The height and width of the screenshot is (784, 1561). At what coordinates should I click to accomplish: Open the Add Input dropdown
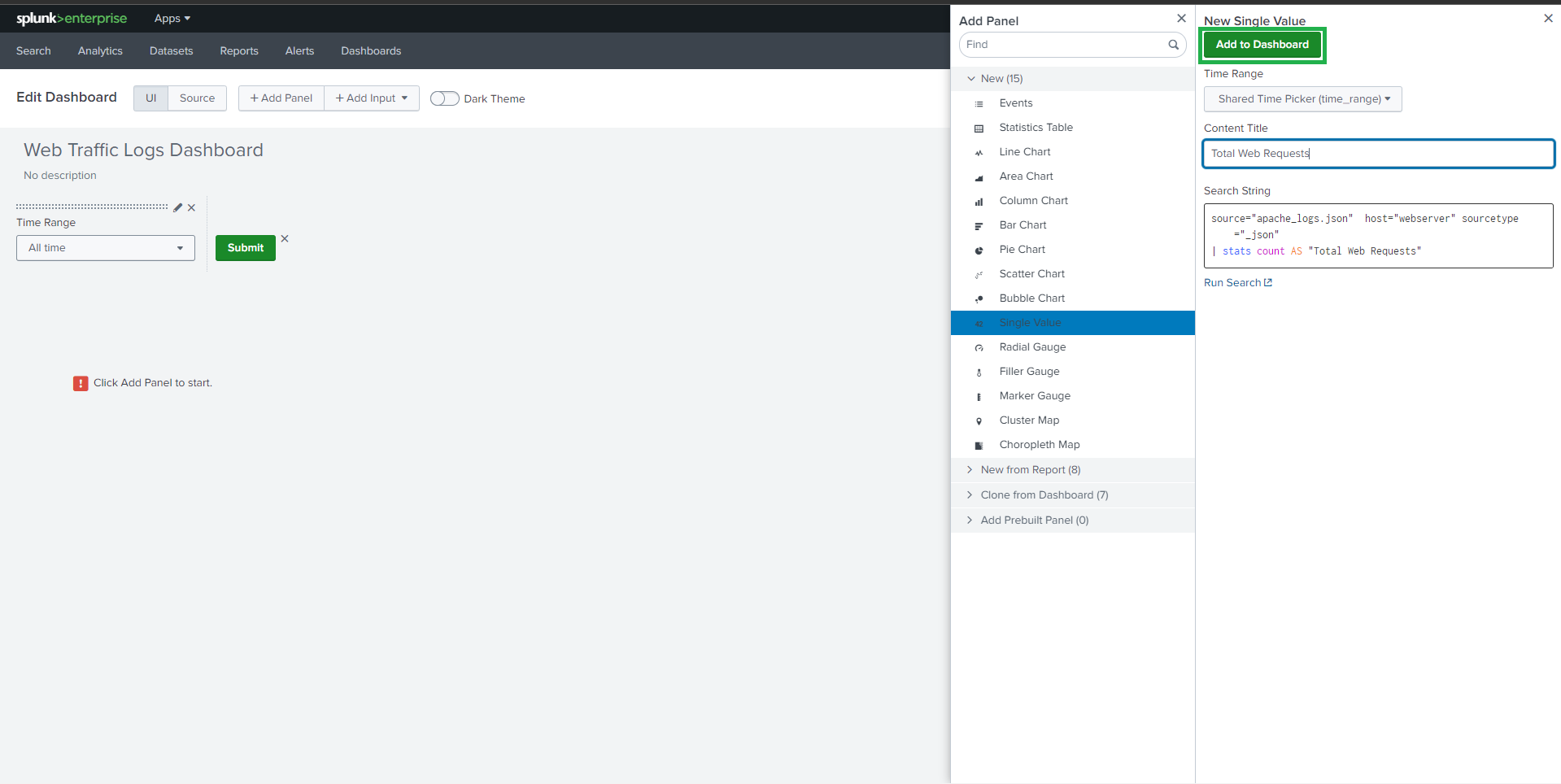click(372, 98)
